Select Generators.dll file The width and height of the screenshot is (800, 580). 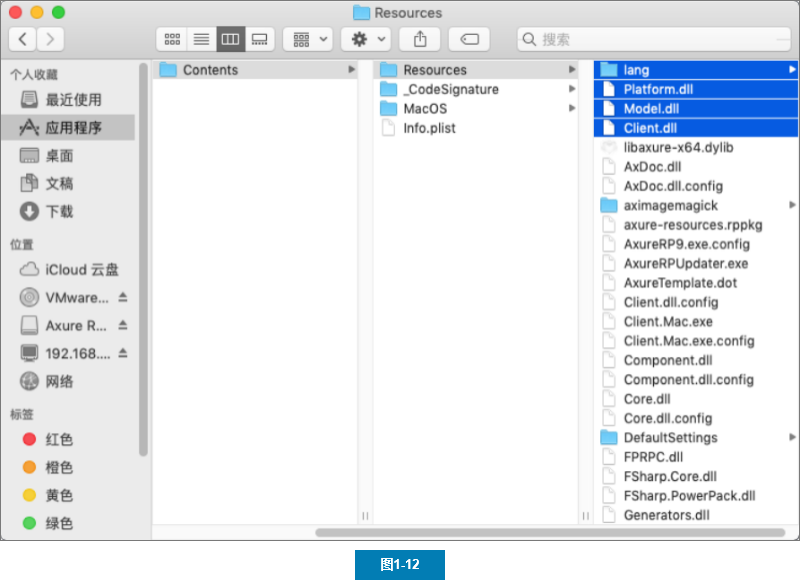[x=696, y=515]
